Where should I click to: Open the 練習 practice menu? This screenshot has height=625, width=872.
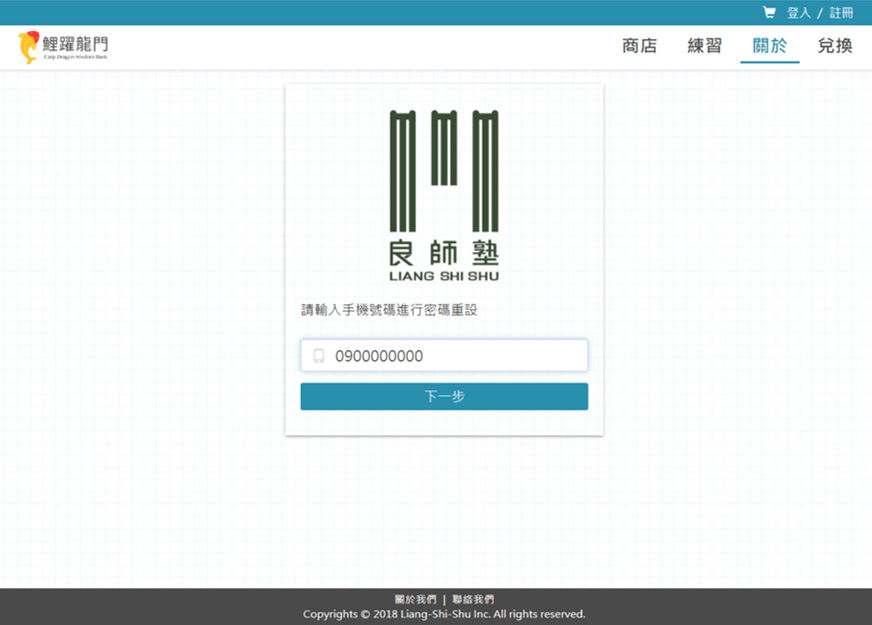tap(705, 46)
